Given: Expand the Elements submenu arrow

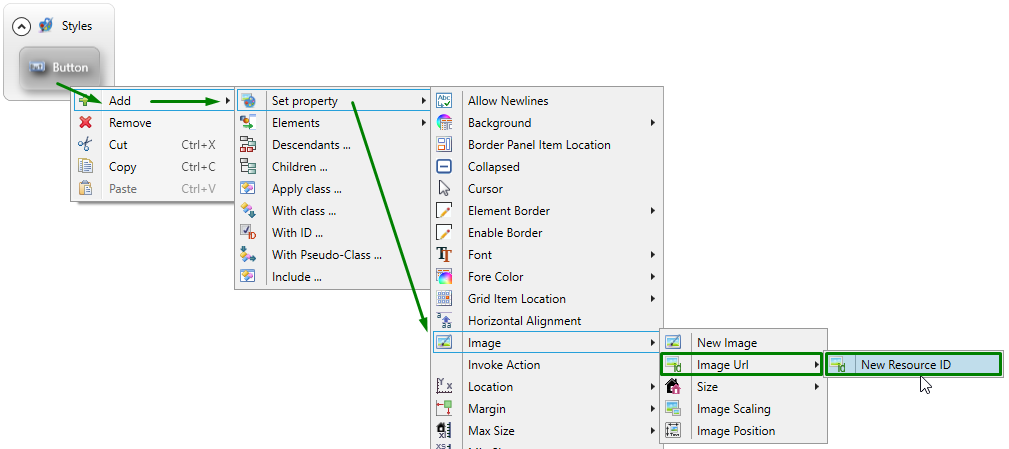Looking at the screenshot, I should 424,123.
